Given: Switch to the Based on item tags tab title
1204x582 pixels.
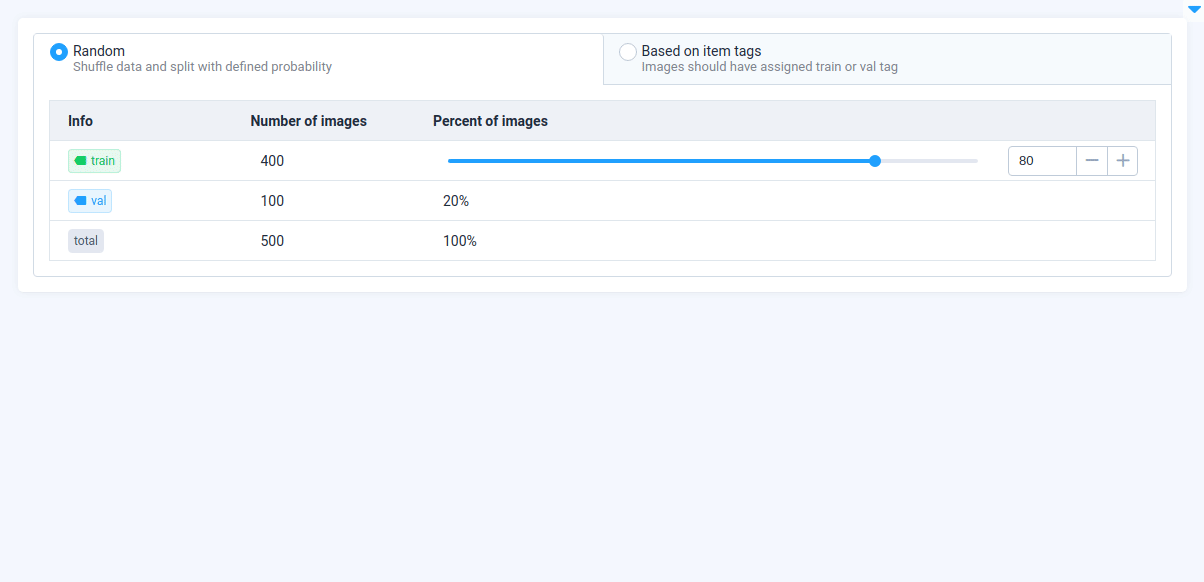Looking at the screenshot, I should tap(701, 51).
